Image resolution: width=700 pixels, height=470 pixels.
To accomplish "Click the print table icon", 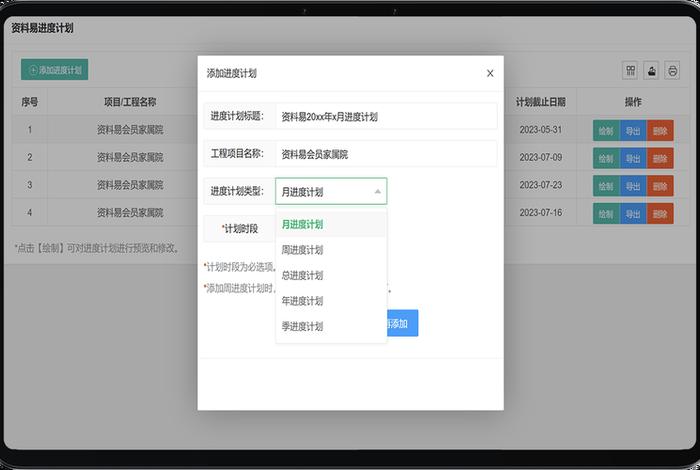I will coord(673,71).
